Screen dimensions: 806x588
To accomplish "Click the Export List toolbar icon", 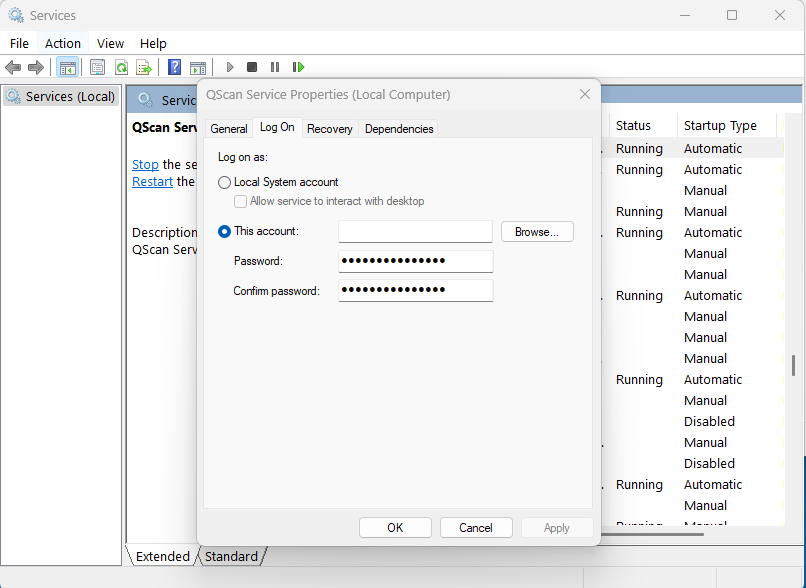I will pos(144,67).
